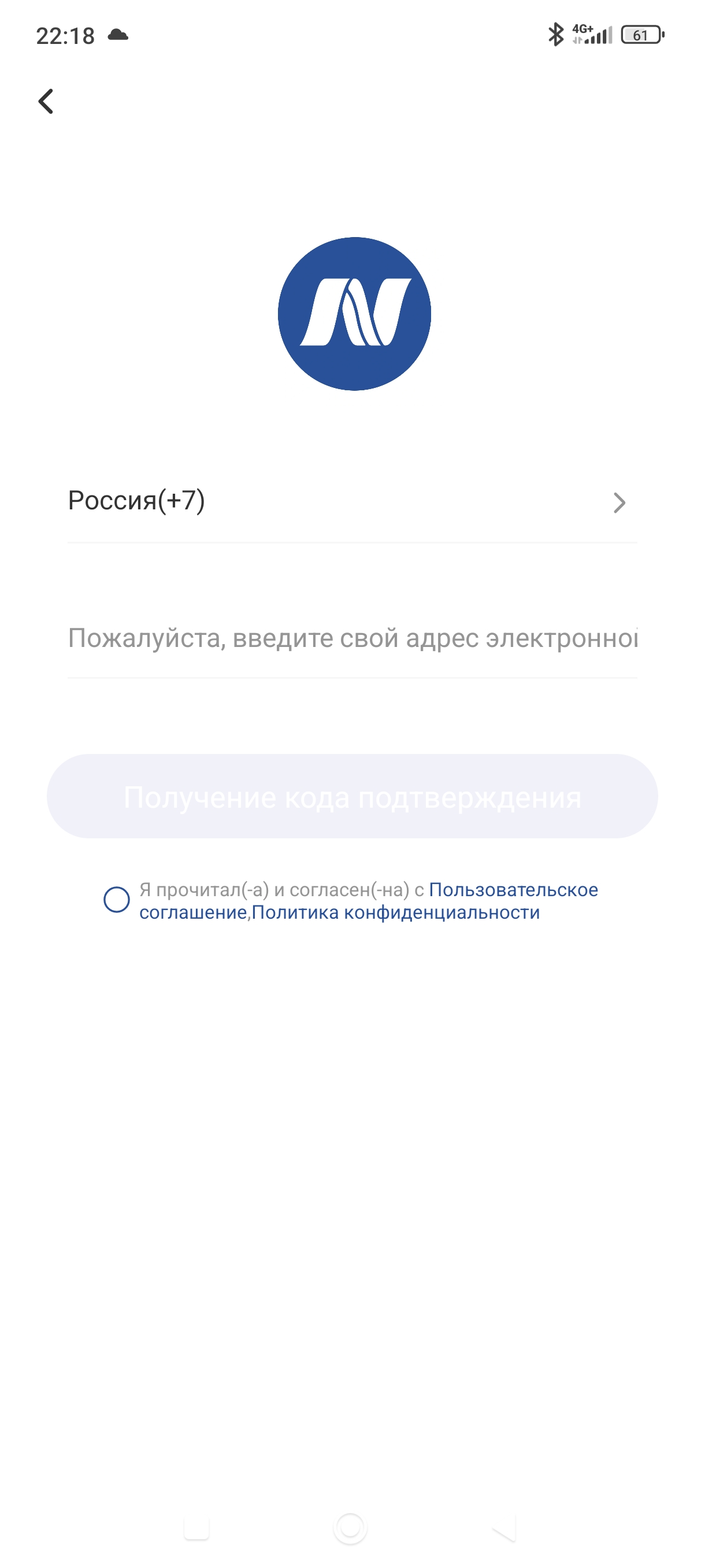705x1568 pixels.
Task: Tap Получение кода подтверждения button
Action: click(x=352, y=796)
